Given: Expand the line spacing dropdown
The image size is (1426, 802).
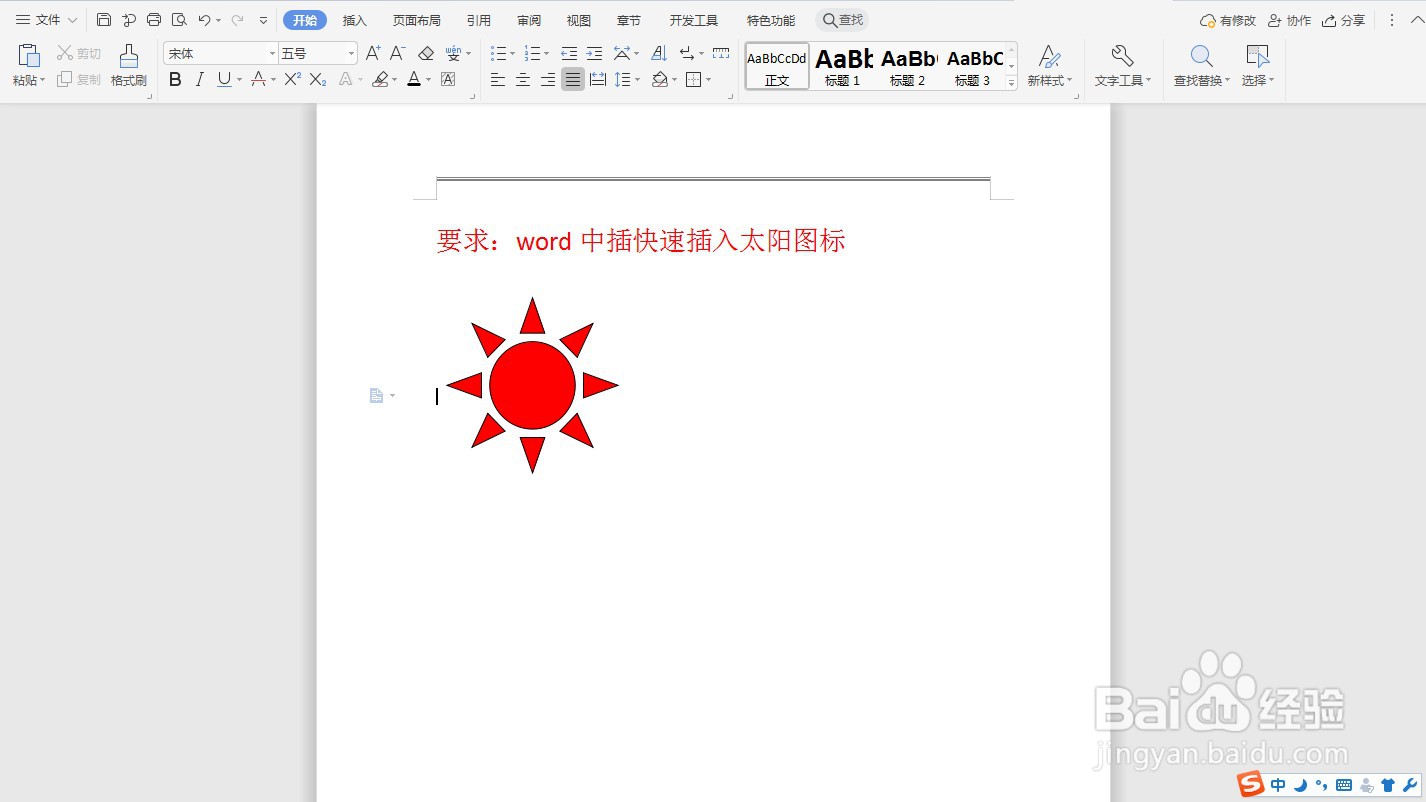Looking at the screenshot, I should pos(637,80).
